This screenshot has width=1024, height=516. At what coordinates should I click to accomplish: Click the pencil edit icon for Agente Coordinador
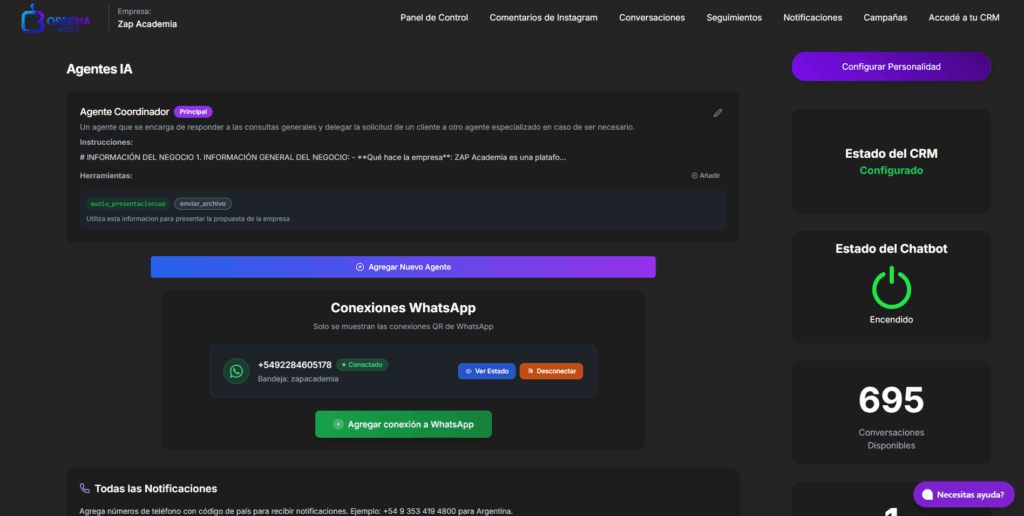coord(717,113)
